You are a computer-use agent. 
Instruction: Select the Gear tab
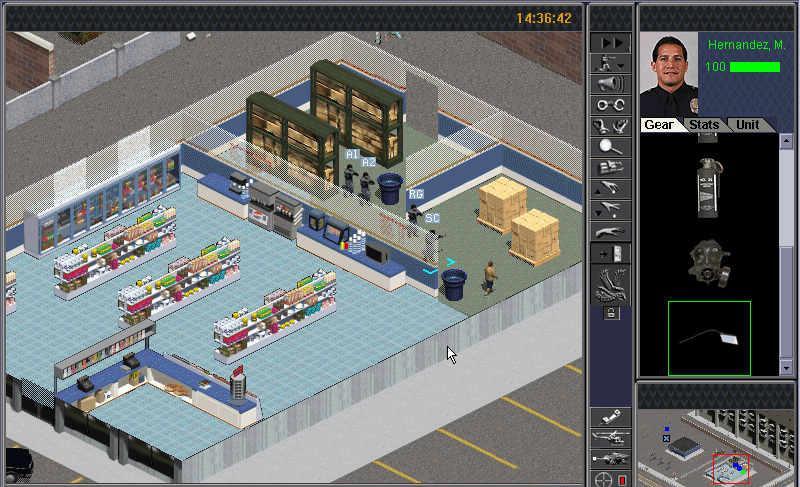pyautogui.click(x=659, y=125)
